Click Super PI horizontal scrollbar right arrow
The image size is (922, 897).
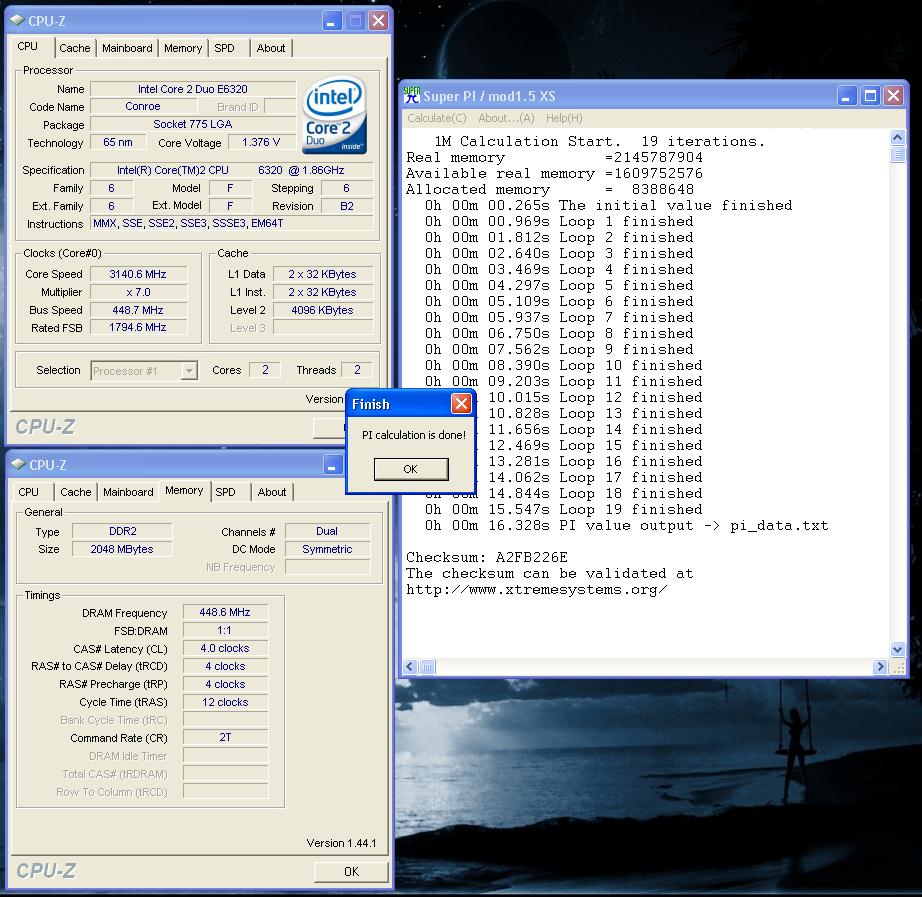[x=880, y=667]
